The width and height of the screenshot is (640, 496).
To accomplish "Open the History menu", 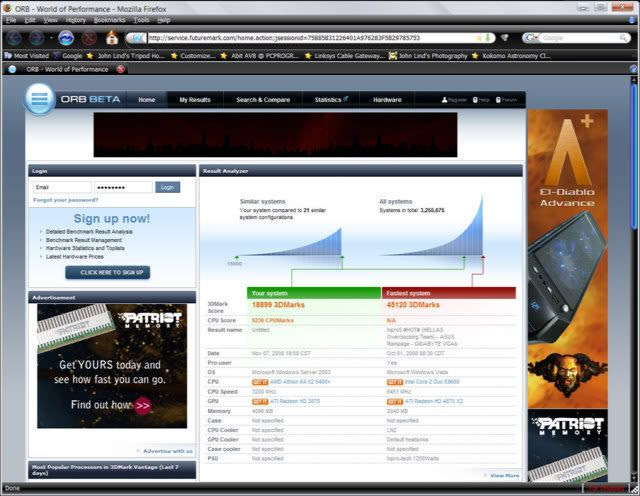I will coord(76,20).
